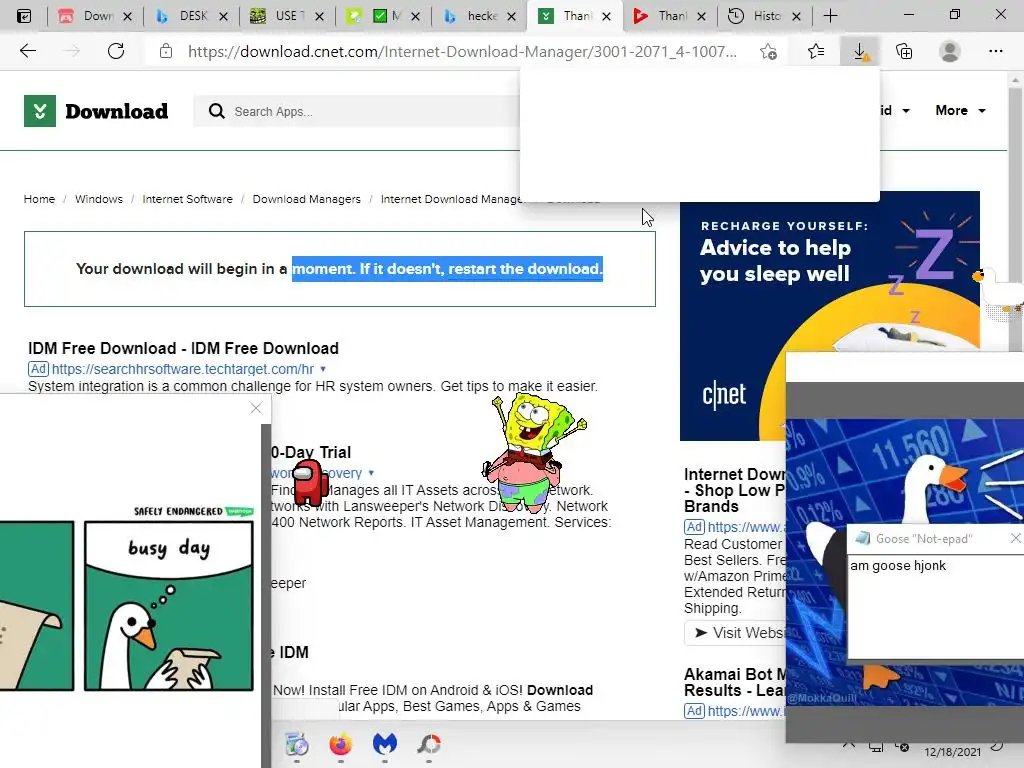Click the network tray icon

(x=876, y=747)
